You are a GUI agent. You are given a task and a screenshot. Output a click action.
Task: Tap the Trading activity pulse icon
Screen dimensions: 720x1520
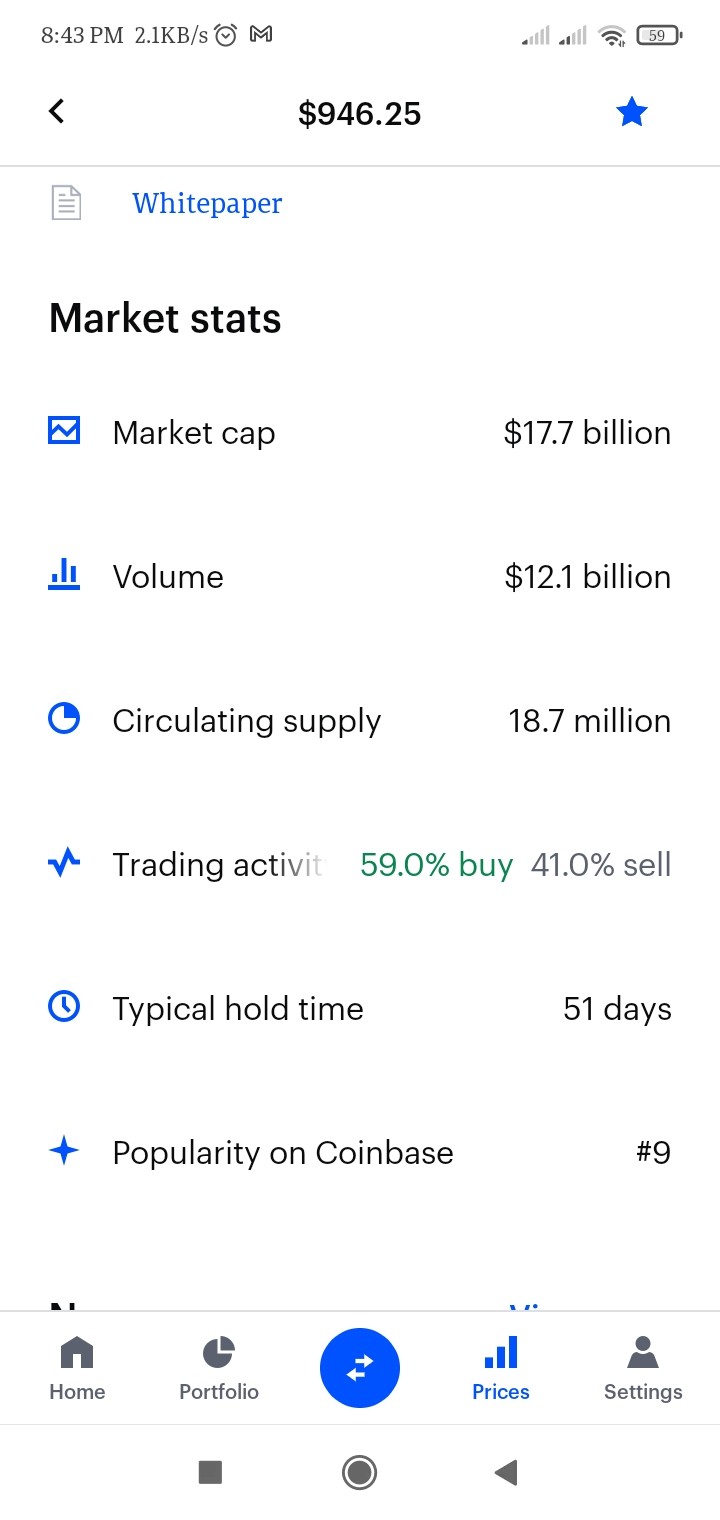[x=64, y=862]
